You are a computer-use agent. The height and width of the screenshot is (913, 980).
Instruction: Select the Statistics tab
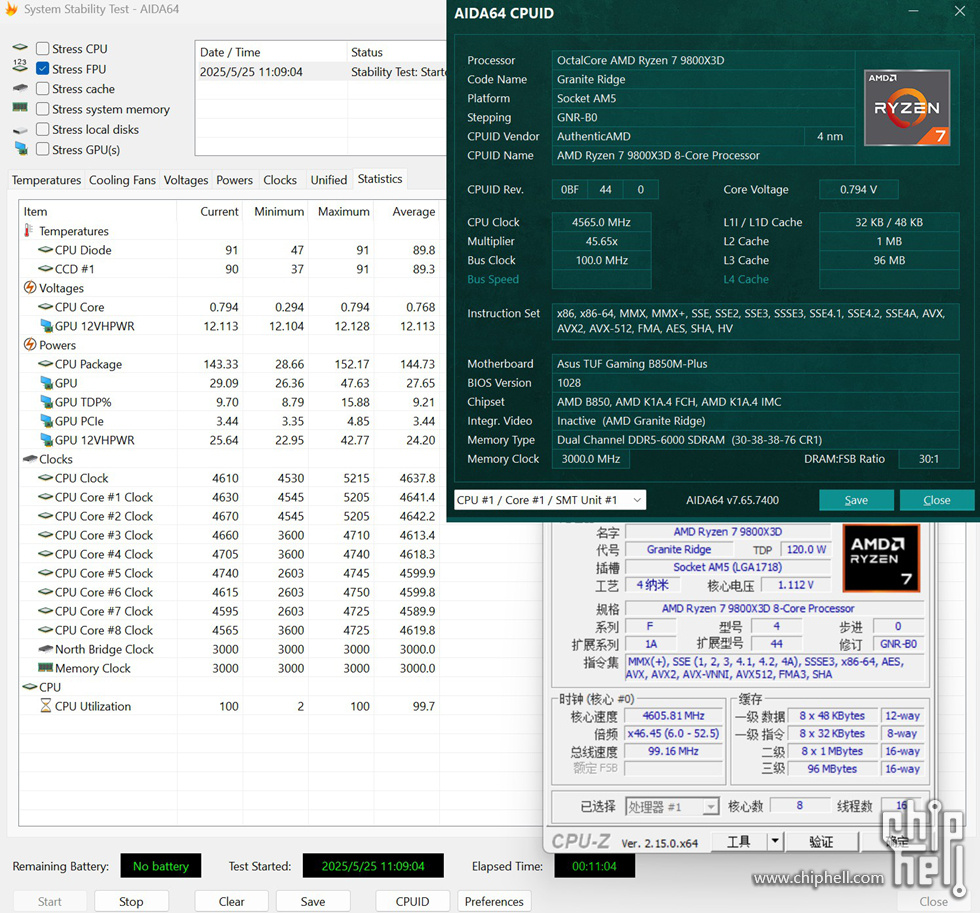[380, 179]
